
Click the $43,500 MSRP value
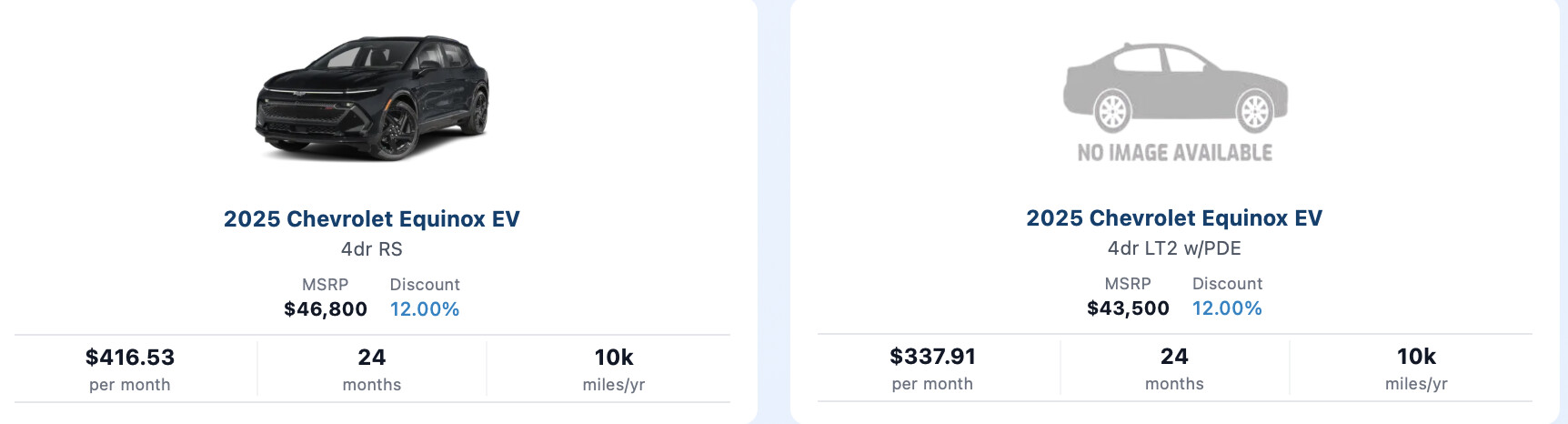pyautogui.click(x=1128, y=308)
